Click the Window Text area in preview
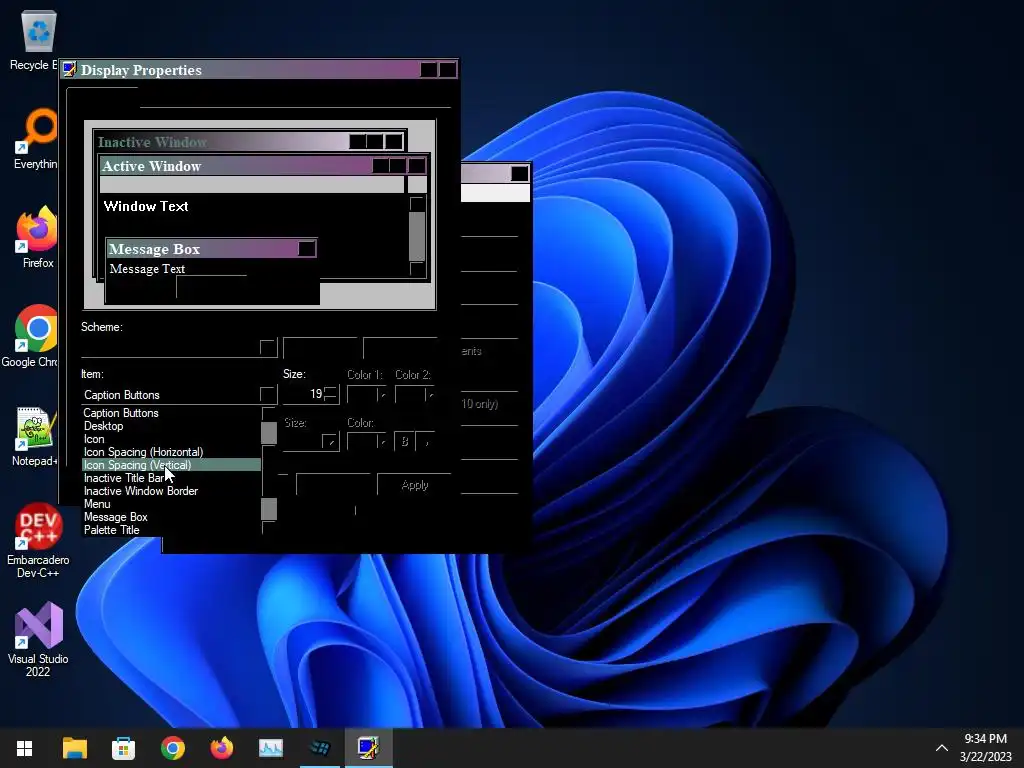 click(146, 206)
